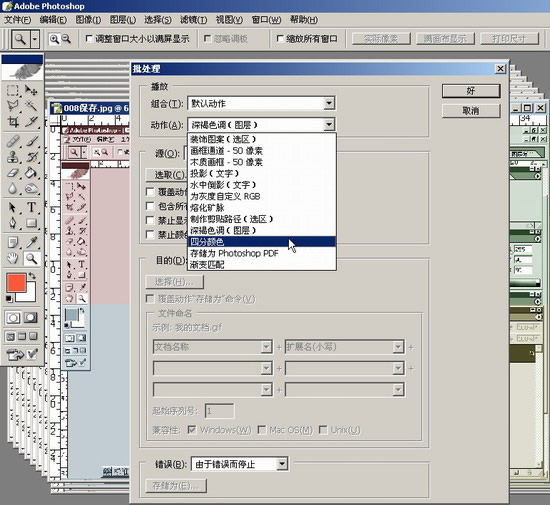This screenshot has width=550, height=505.
Task: Select the Zoom tool in toolbox
Action: click(31, 258)
